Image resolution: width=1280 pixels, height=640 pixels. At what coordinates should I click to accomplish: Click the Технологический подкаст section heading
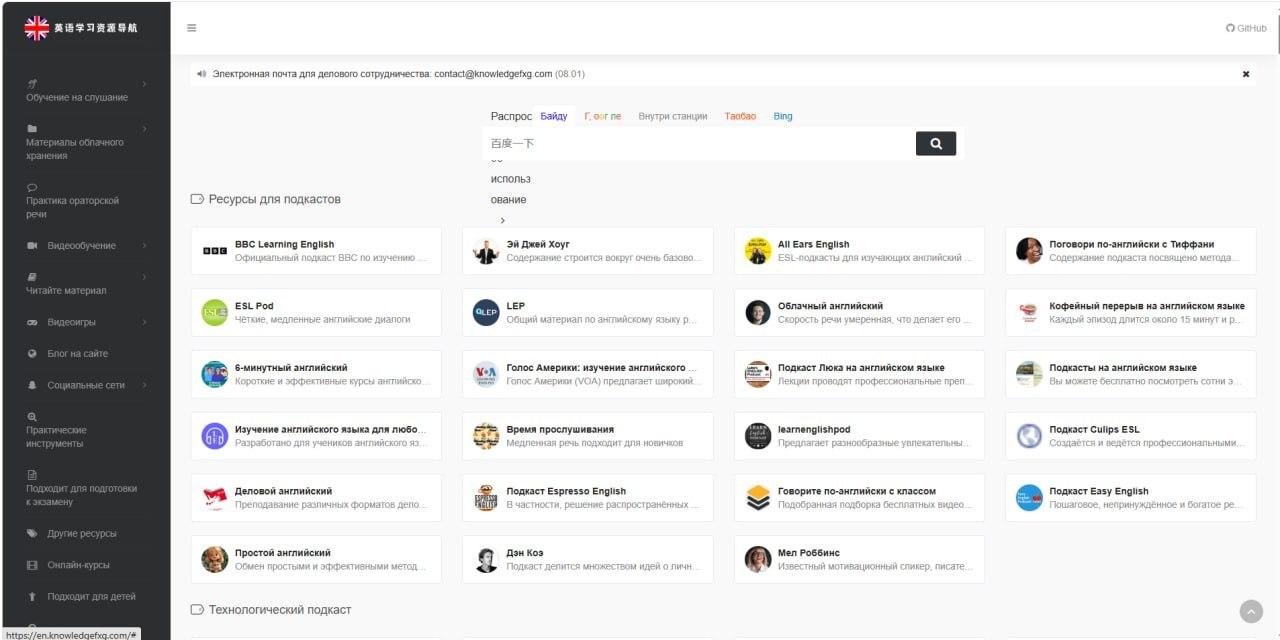(280, 609)
